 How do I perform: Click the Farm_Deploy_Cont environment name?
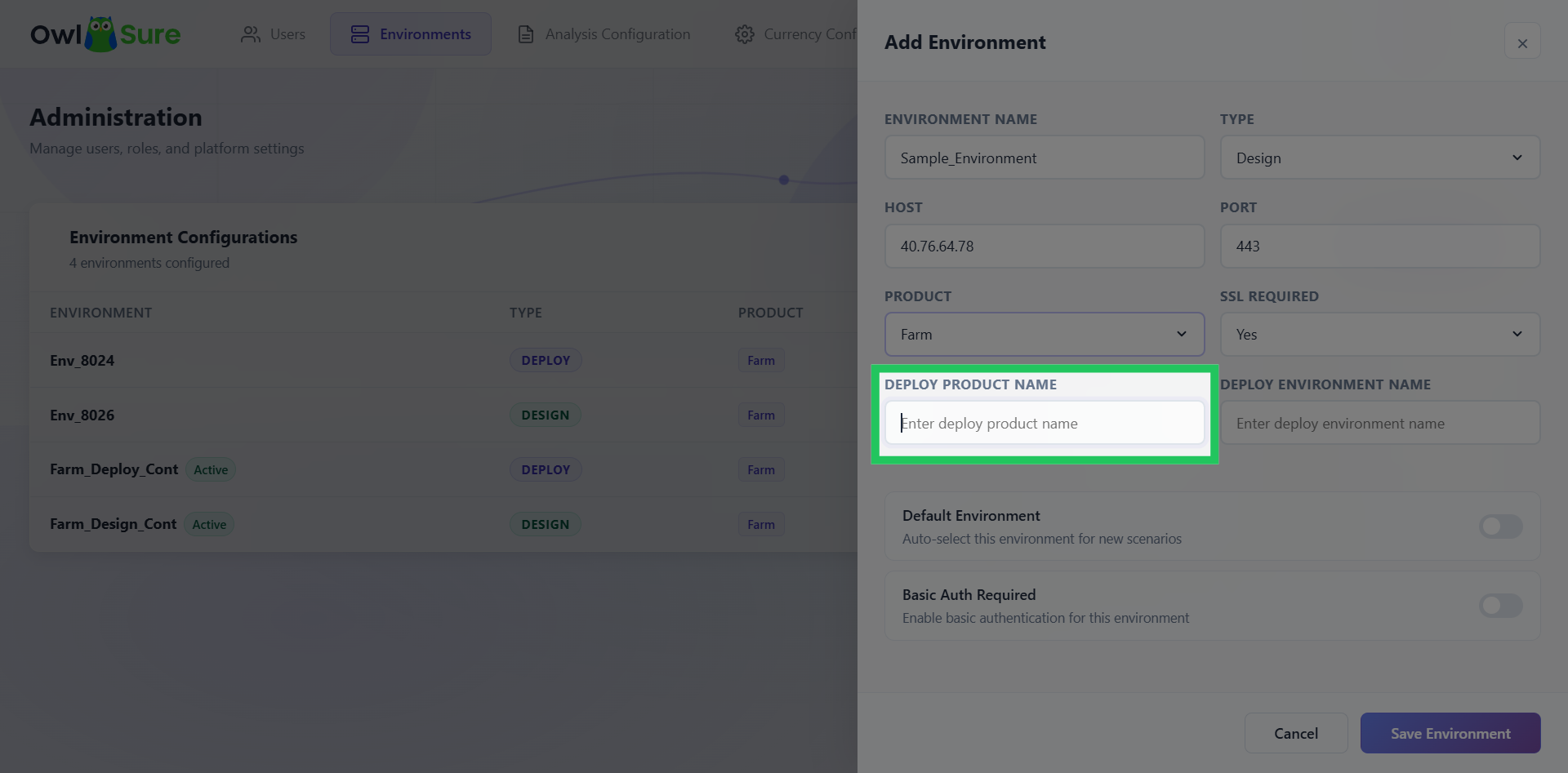(x=114, y=469)
